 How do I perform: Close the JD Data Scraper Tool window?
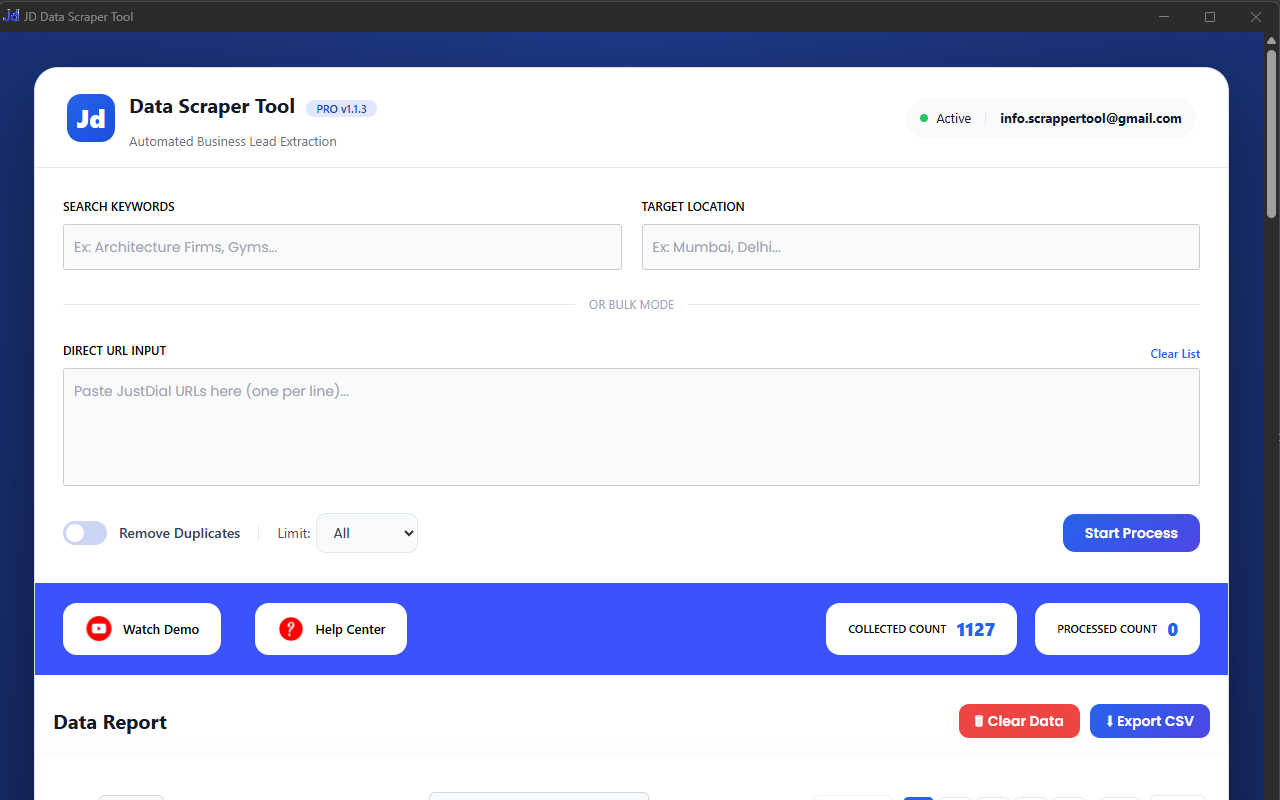(x=1256, y=16)
